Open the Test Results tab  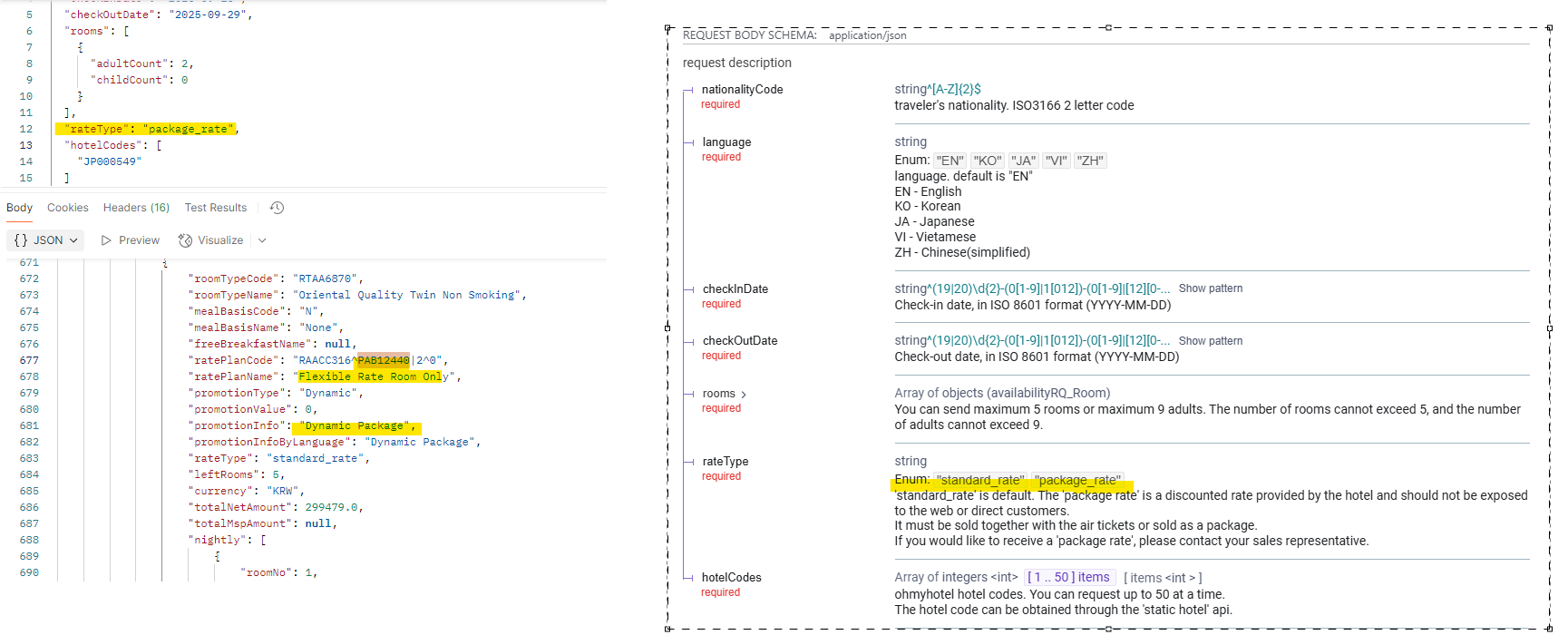(x=216, y=208)
